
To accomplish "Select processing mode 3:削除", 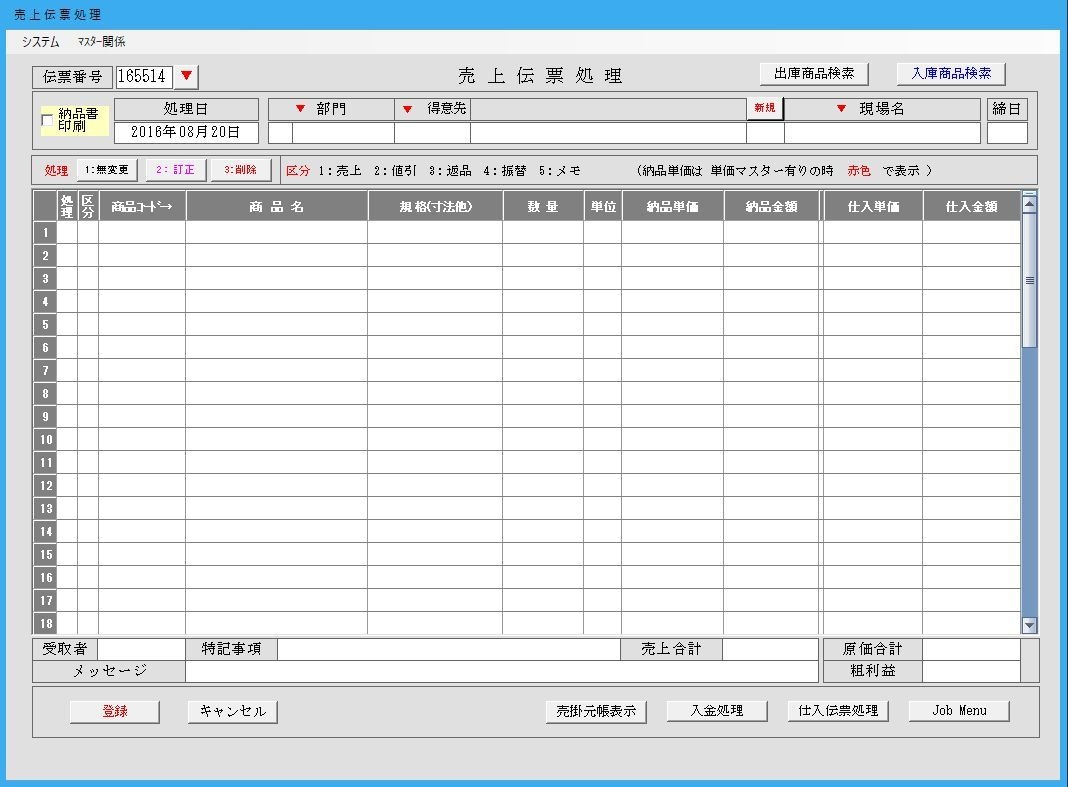I will [240, 170].
